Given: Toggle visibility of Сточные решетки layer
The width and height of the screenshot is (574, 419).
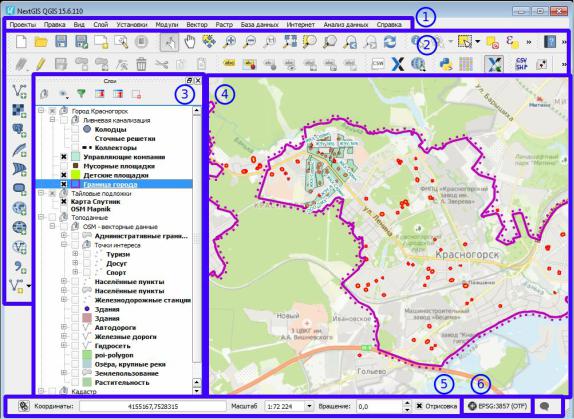Looking at the screenshot, I should 75,138.
